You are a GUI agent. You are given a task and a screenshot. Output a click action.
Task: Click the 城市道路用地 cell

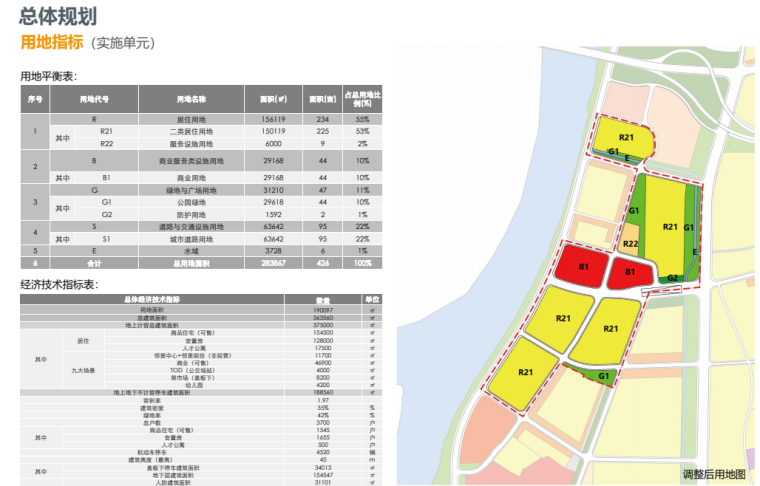pyautogui.click(x=191, y=239)
